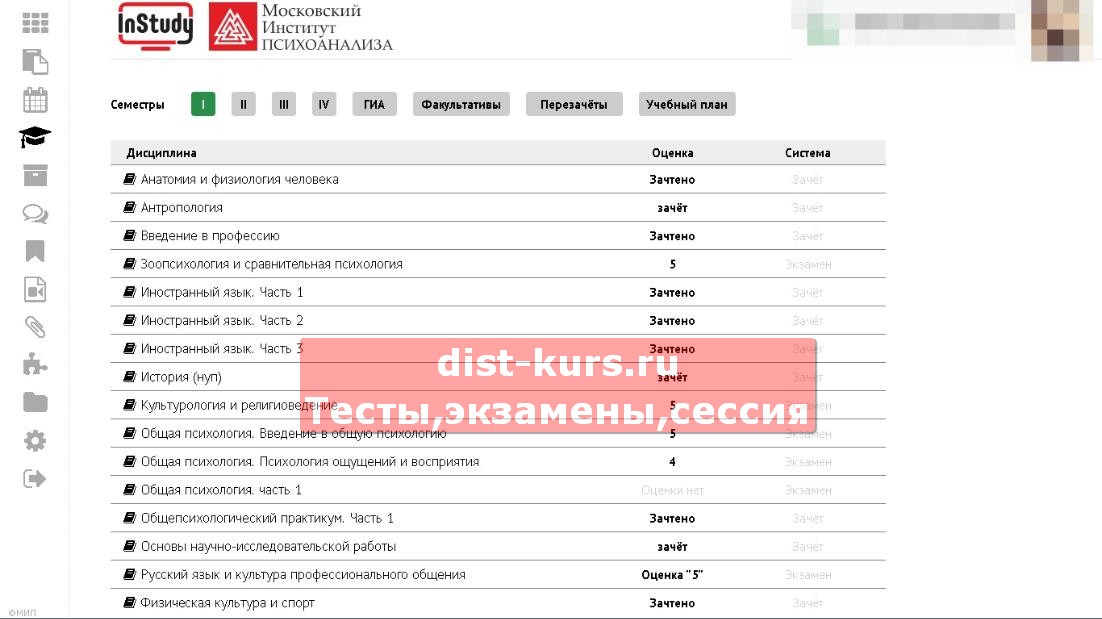This screenshot has width=1102, height=619.
Task: Click the Перезачёты button
Action: [574, 104]
